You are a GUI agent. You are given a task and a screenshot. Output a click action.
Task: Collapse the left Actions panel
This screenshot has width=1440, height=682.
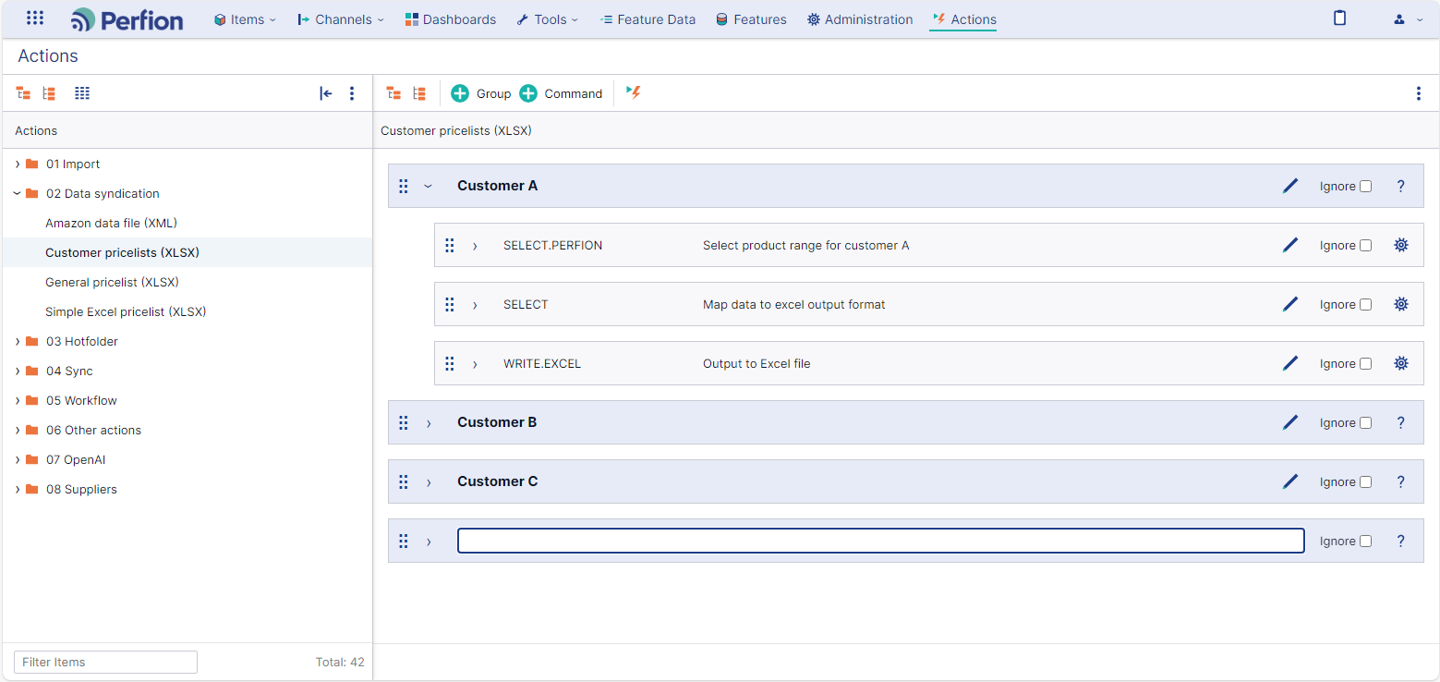tap(325, 93)
